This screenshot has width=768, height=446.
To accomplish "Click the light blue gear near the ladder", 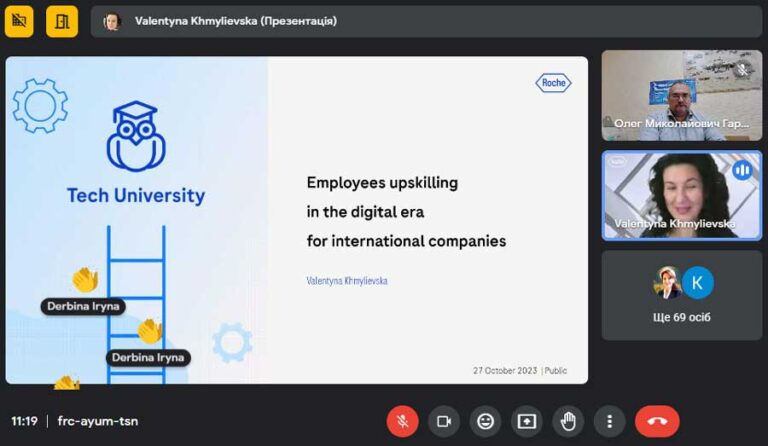I will click(x=232, y=342).
